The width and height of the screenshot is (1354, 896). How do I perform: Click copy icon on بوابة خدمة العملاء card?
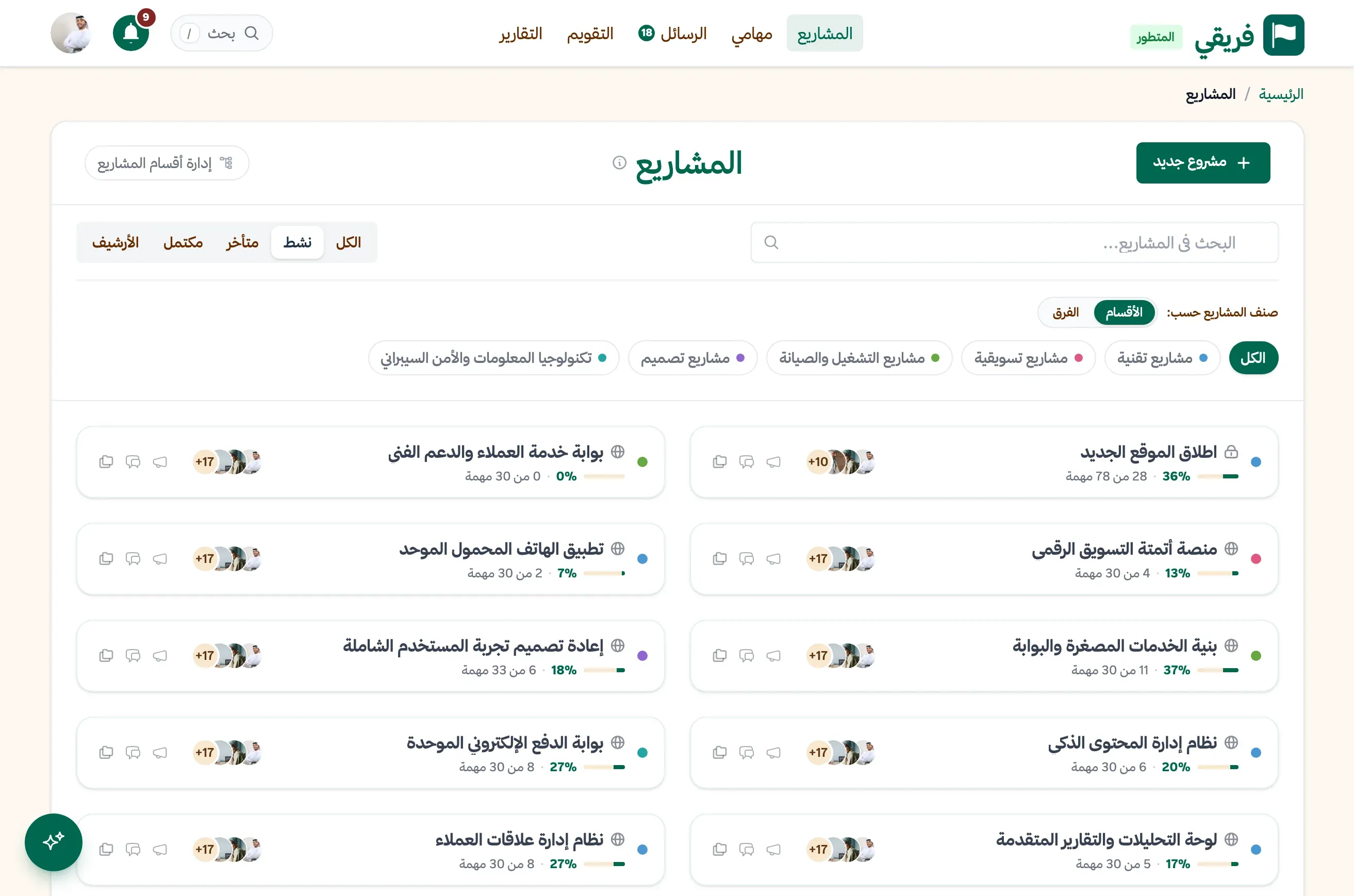point(106,462)
